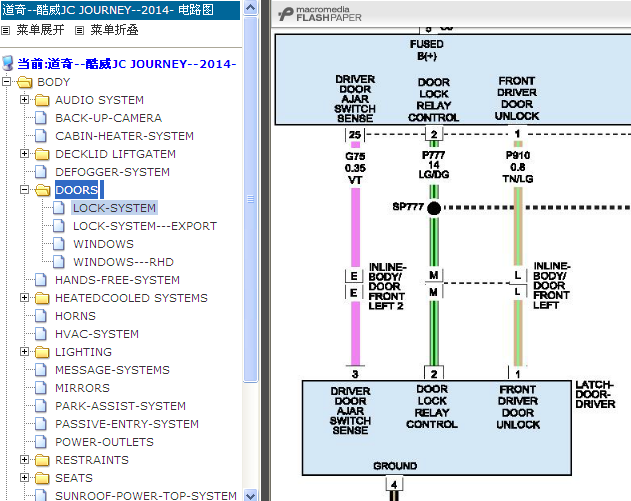Click the Macromedia FlashPaper logo
The height and width of the screenshot is (501, 631).
(320, 14)
